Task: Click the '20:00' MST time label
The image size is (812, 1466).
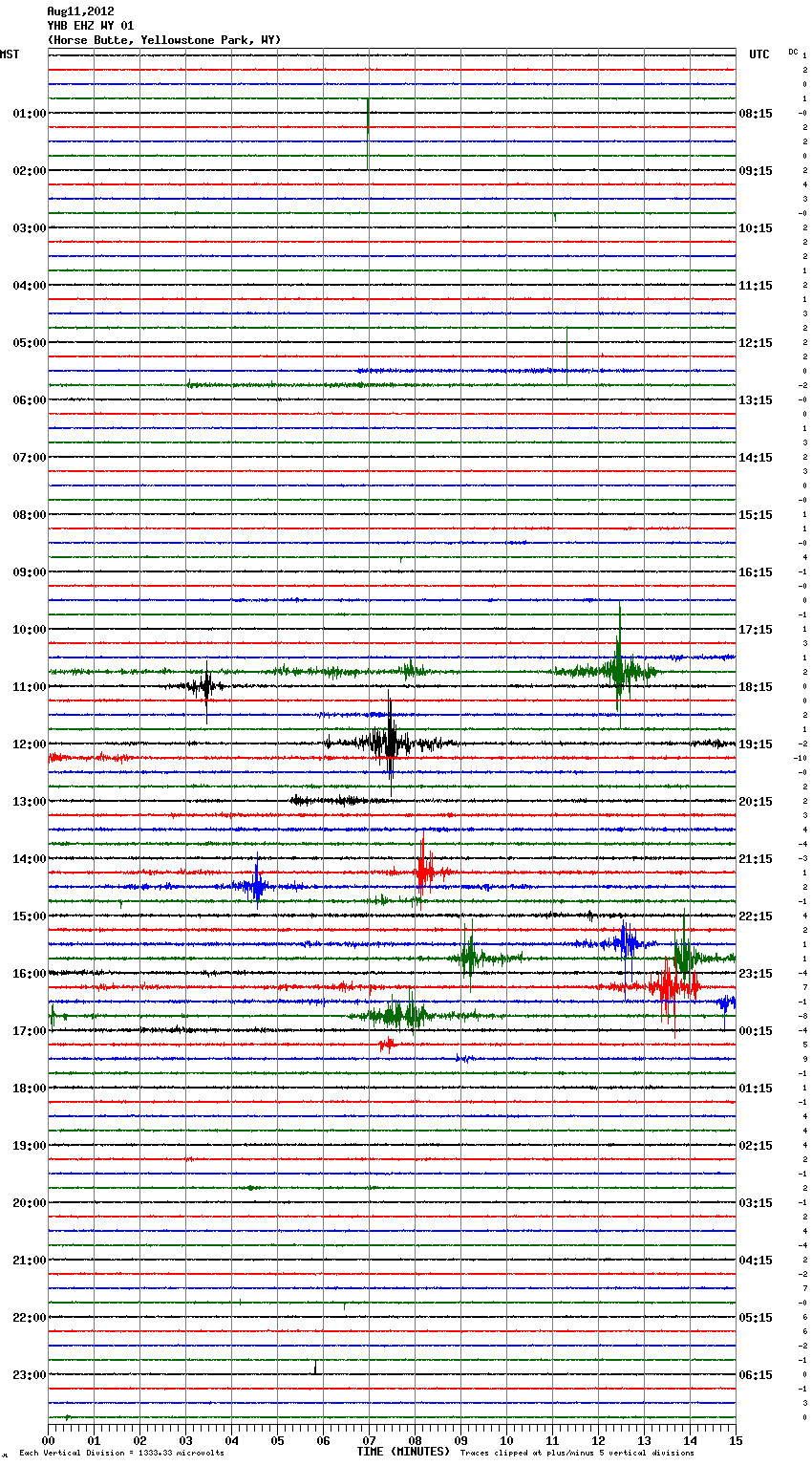Action: pyautogui.click(x=29, y=1203)
